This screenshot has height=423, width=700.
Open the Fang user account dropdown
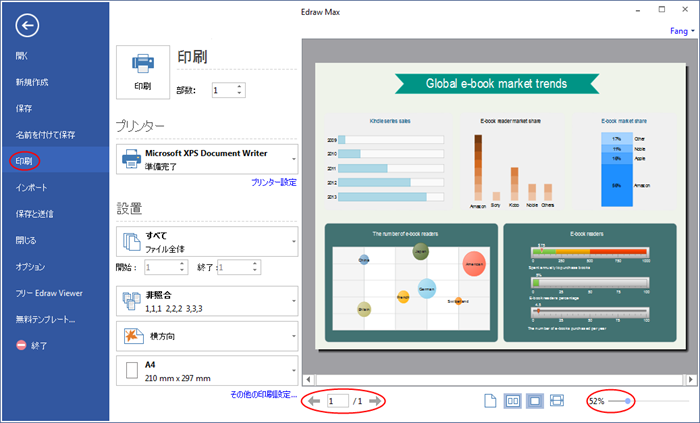[682, 31]
